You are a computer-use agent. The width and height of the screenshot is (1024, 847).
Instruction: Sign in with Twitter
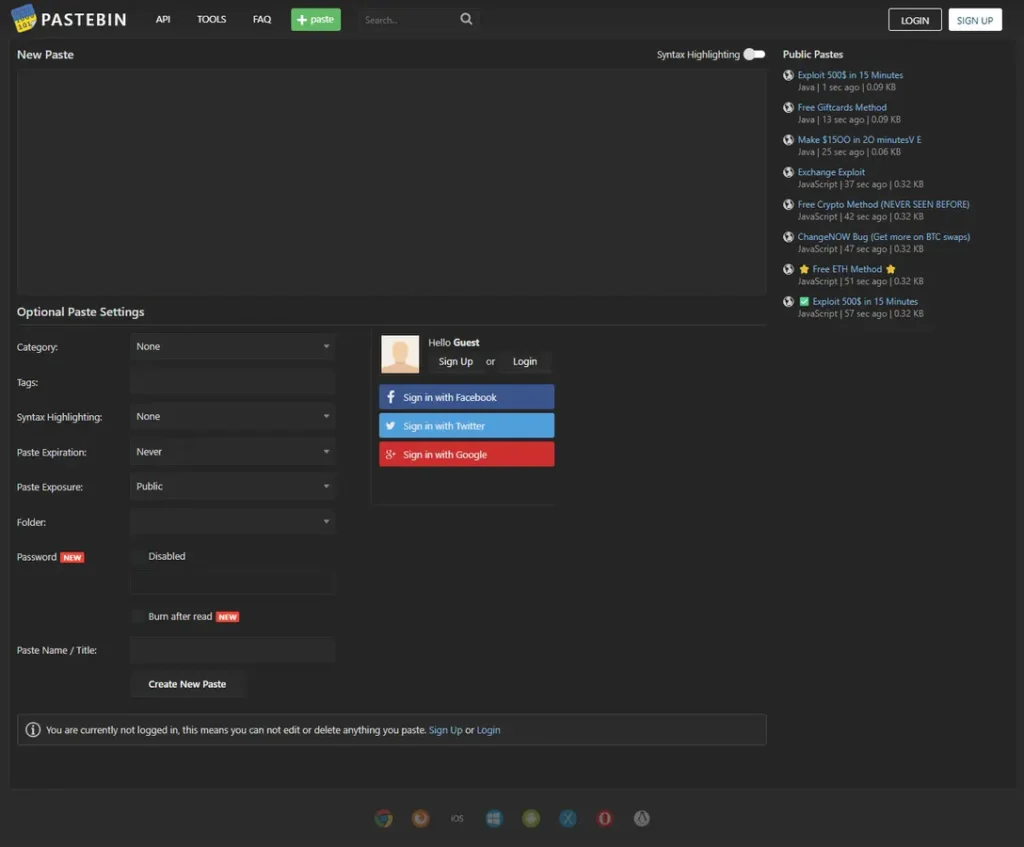467,426
